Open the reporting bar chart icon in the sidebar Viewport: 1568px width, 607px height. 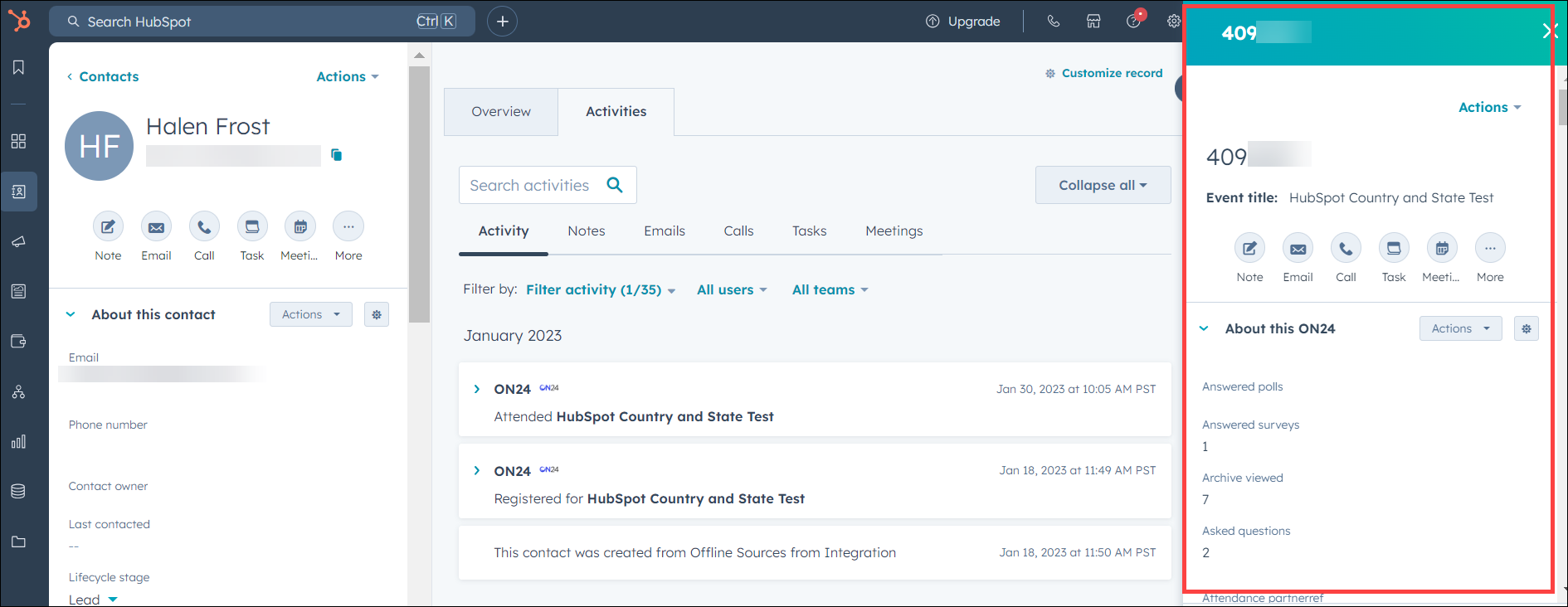(x=18, y=441)
